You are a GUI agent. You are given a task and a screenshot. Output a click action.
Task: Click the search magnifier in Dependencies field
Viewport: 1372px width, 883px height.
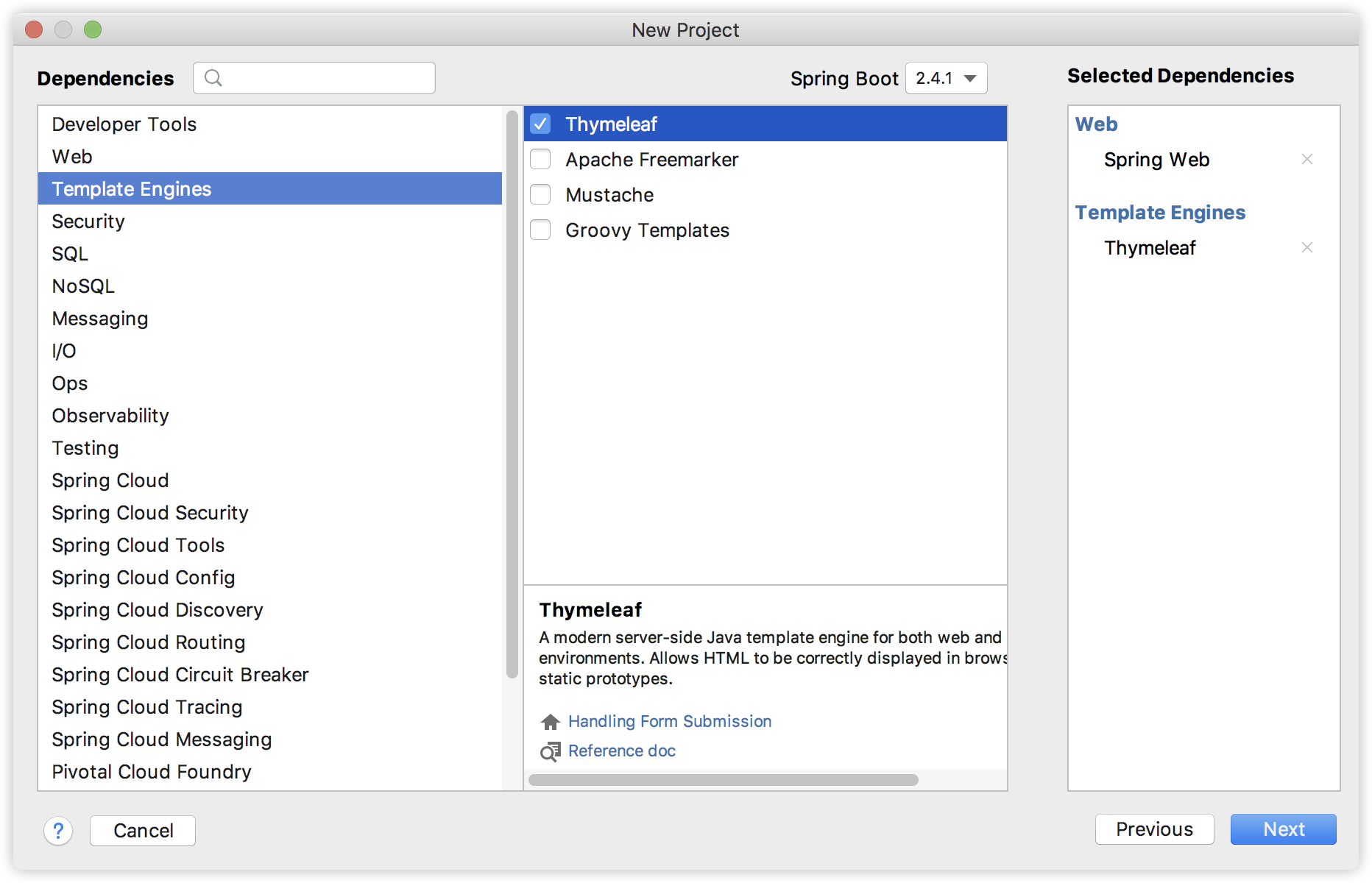[x=214, y=77]
